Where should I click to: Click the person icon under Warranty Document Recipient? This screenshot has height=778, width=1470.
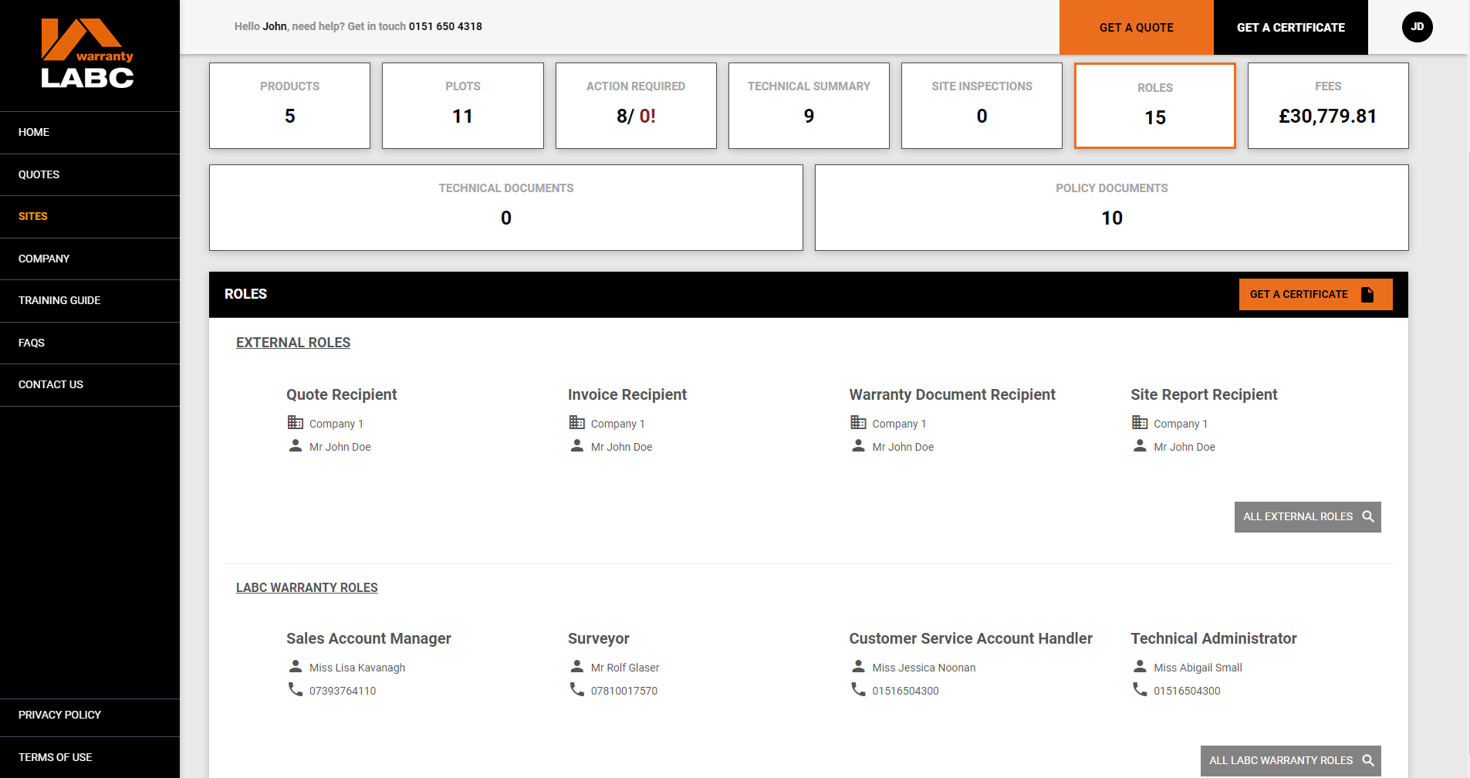click(x=858, y=446)
